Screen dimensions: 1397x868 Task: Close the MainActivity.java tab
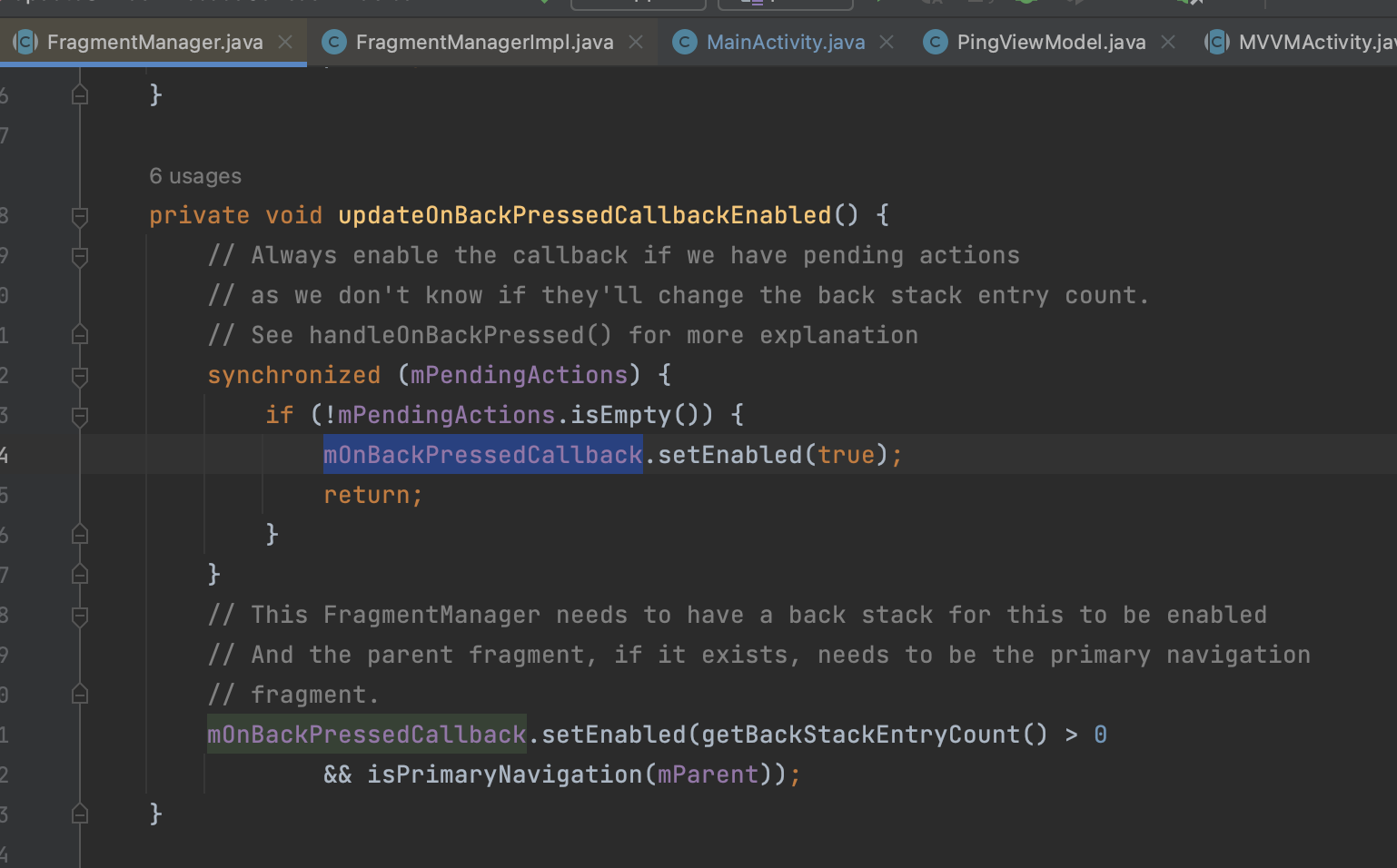886,41
